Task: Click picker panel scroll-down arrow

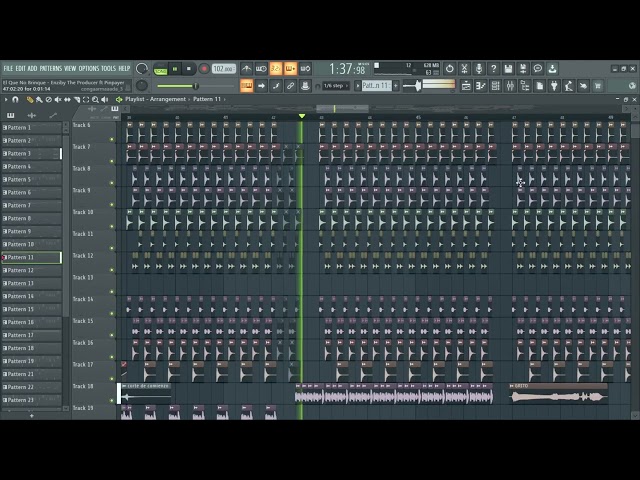Action: click(66, 408)
